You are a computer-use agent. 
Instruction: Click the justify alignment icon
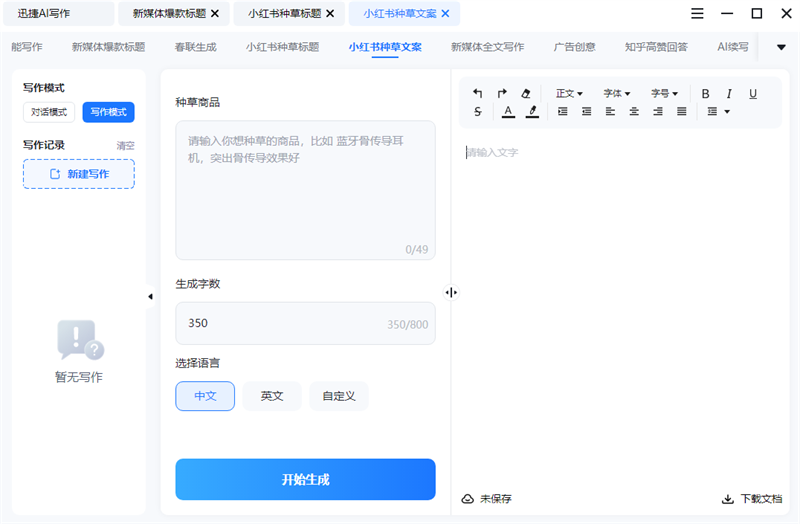point(682,112)
